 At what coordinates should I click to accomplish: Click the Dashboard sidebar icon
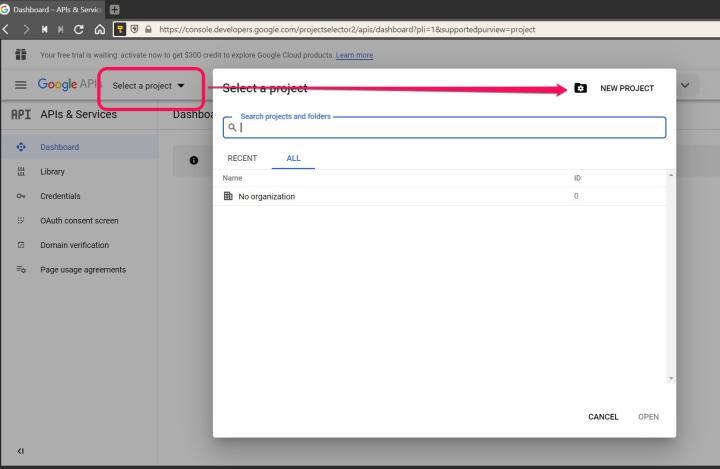[x=20, y=147]
